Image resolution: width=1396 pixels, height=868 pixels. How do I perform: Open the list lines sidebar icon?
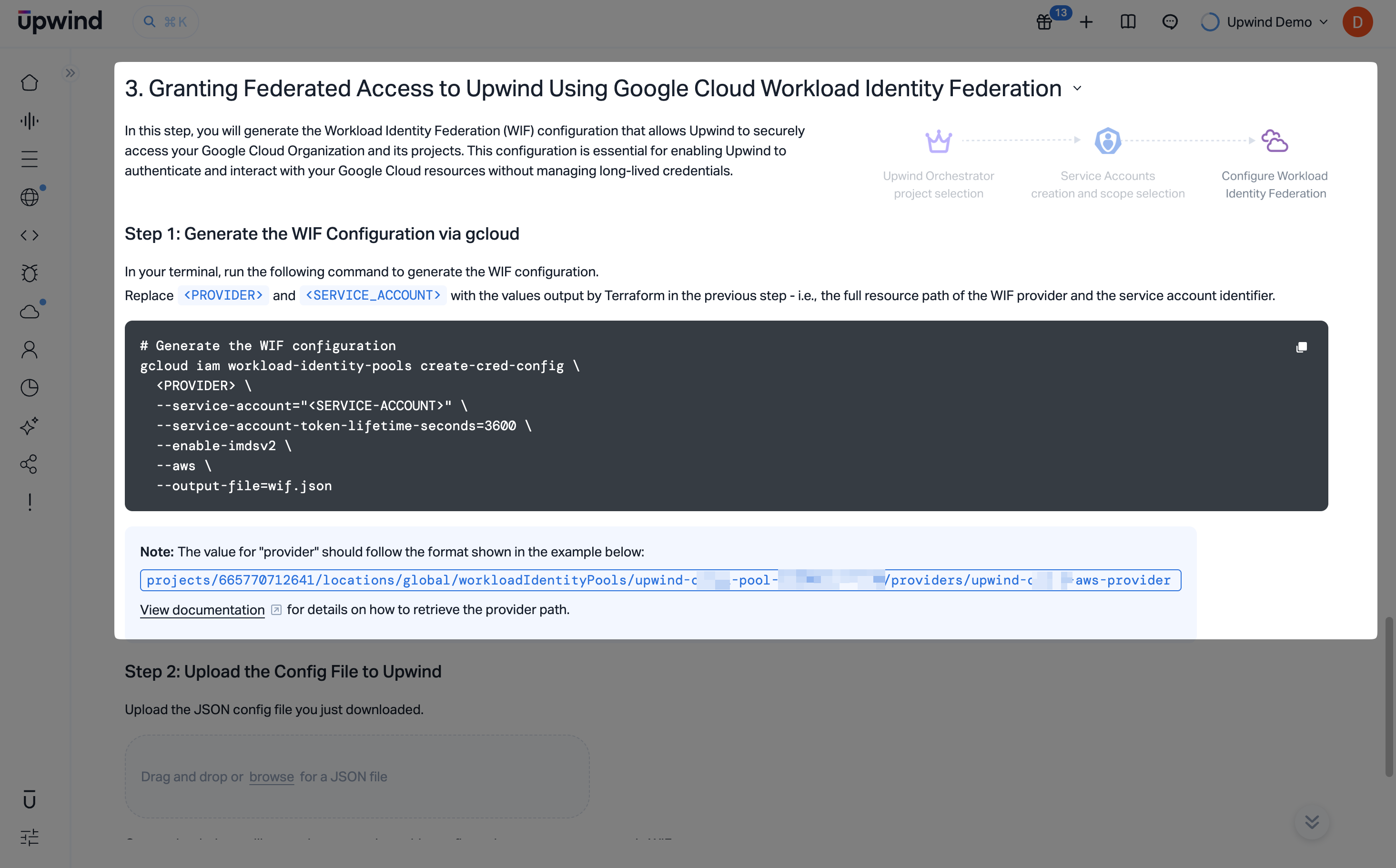29,159
